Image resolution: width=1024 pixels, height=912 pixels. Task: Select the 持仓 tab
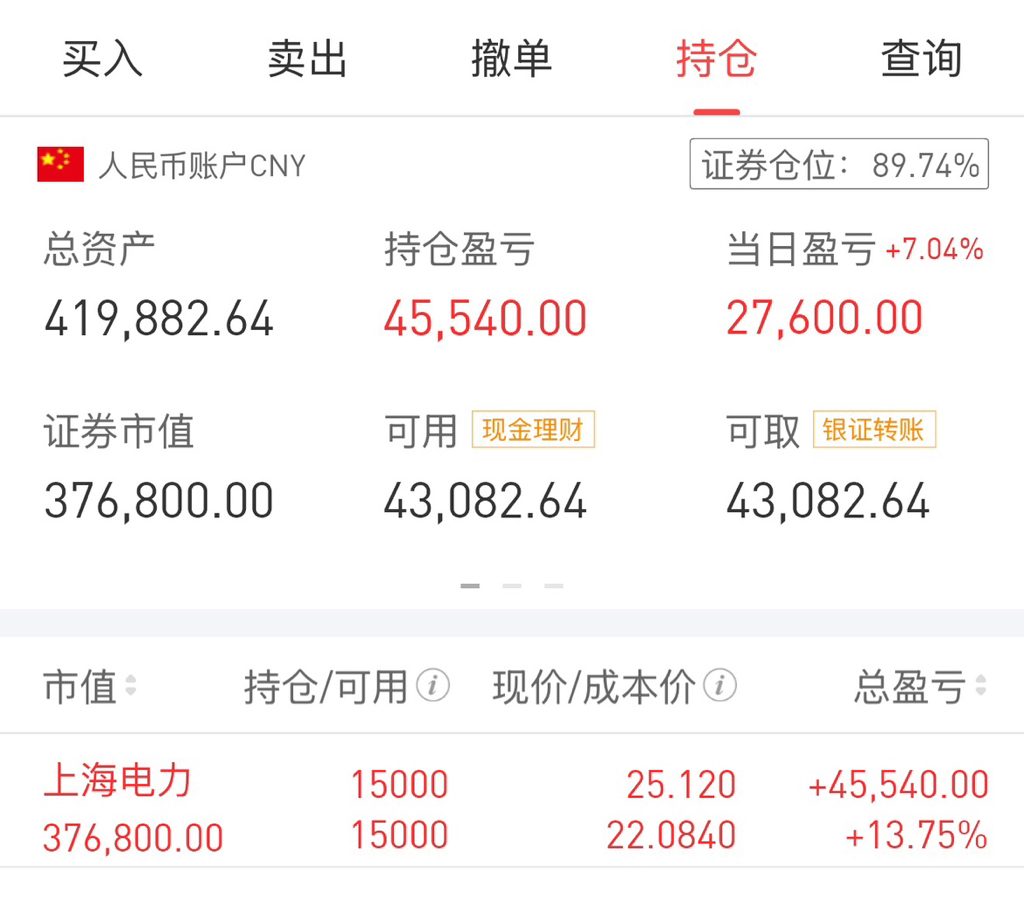click(716, 59)
